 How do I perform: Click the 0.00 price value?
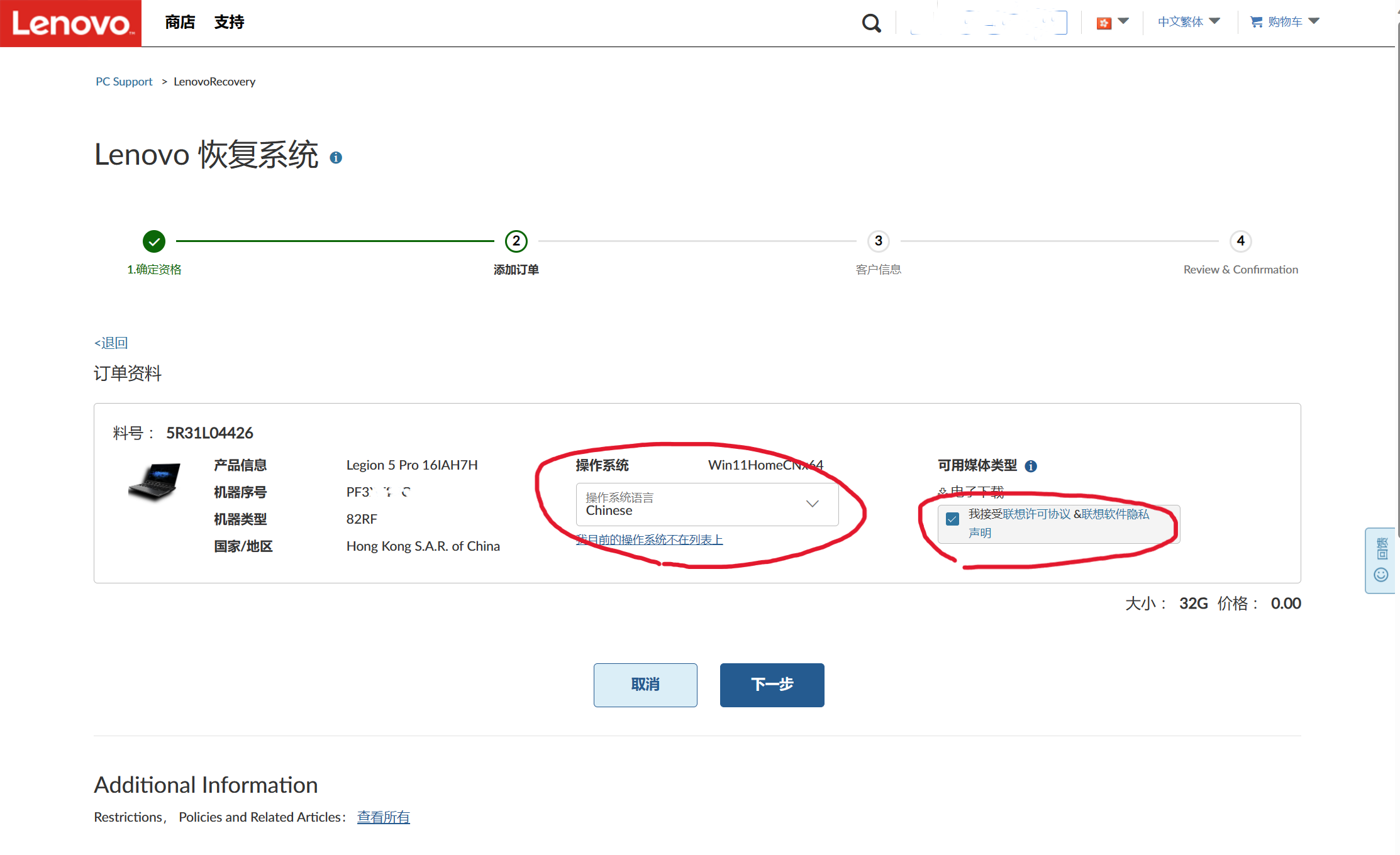(x=1286, y=604)
